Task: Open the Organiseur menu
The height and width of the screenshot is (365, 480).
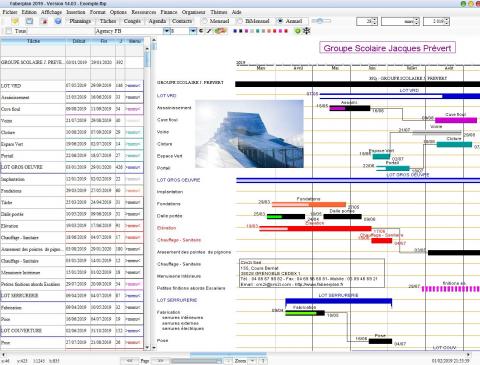Action: click(x=193, y=12)
